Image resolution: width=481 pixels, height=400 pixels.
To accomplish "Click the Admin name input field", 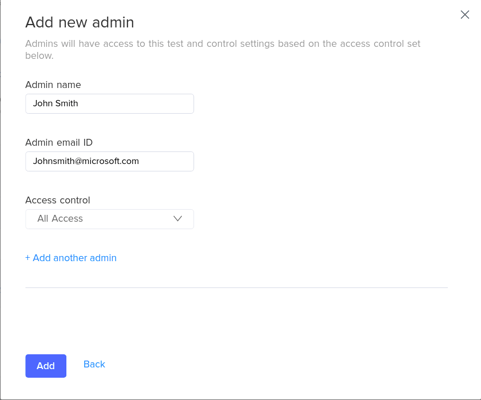I will click(x=110, y=104).
